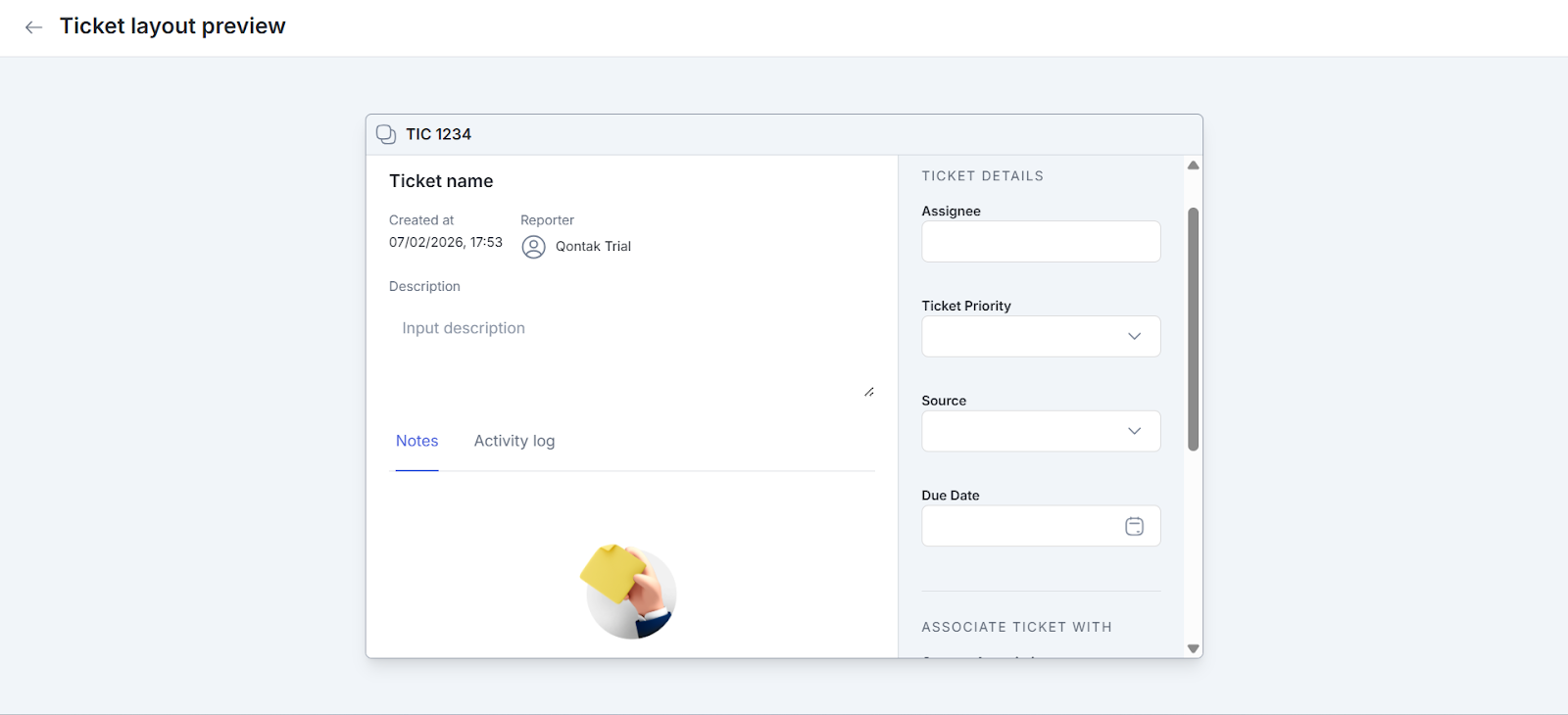1568x715 pixels.
Task: Click the Qontak Trial reporter name
Action: coord(593,247)
